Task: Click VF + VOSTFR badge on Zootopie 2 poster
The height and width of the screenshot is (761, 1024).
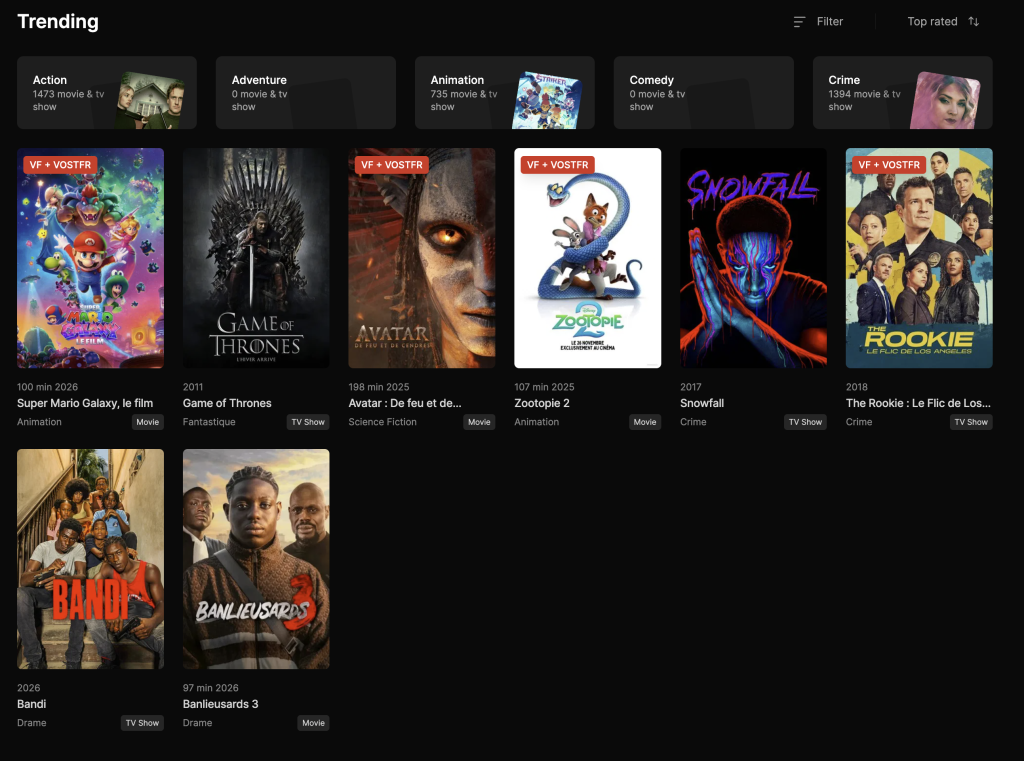Action: click(x=558, y=165)
